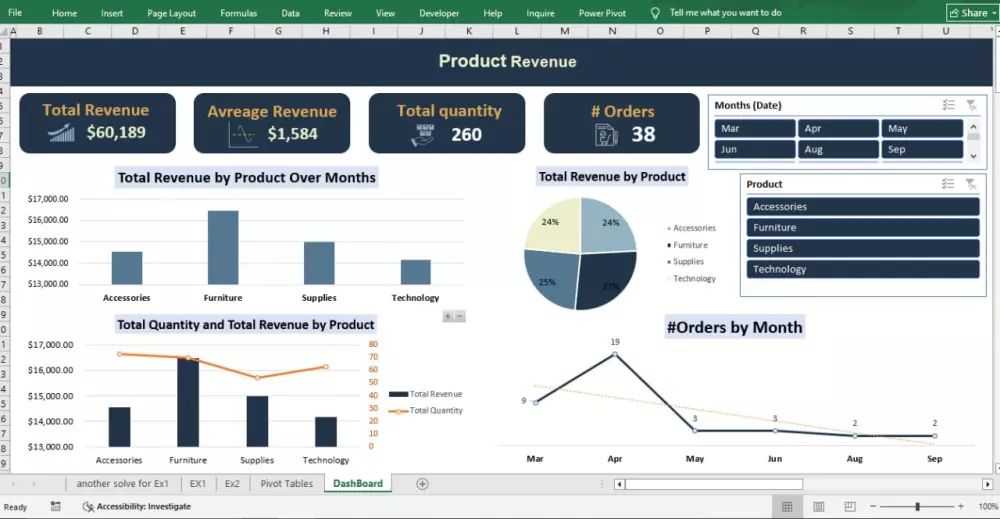Add a new sheet with plus button
1000x519 pixels.
pos(422,484)
